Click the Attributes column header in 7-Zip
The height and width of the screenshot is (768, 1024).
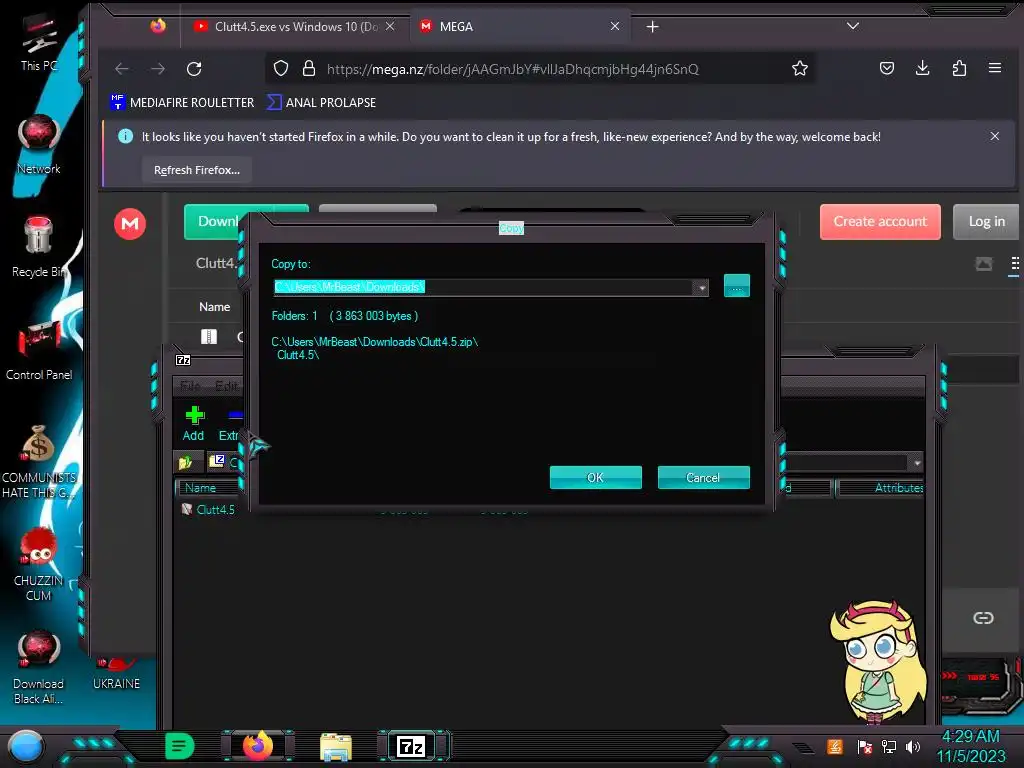point(880,488)
